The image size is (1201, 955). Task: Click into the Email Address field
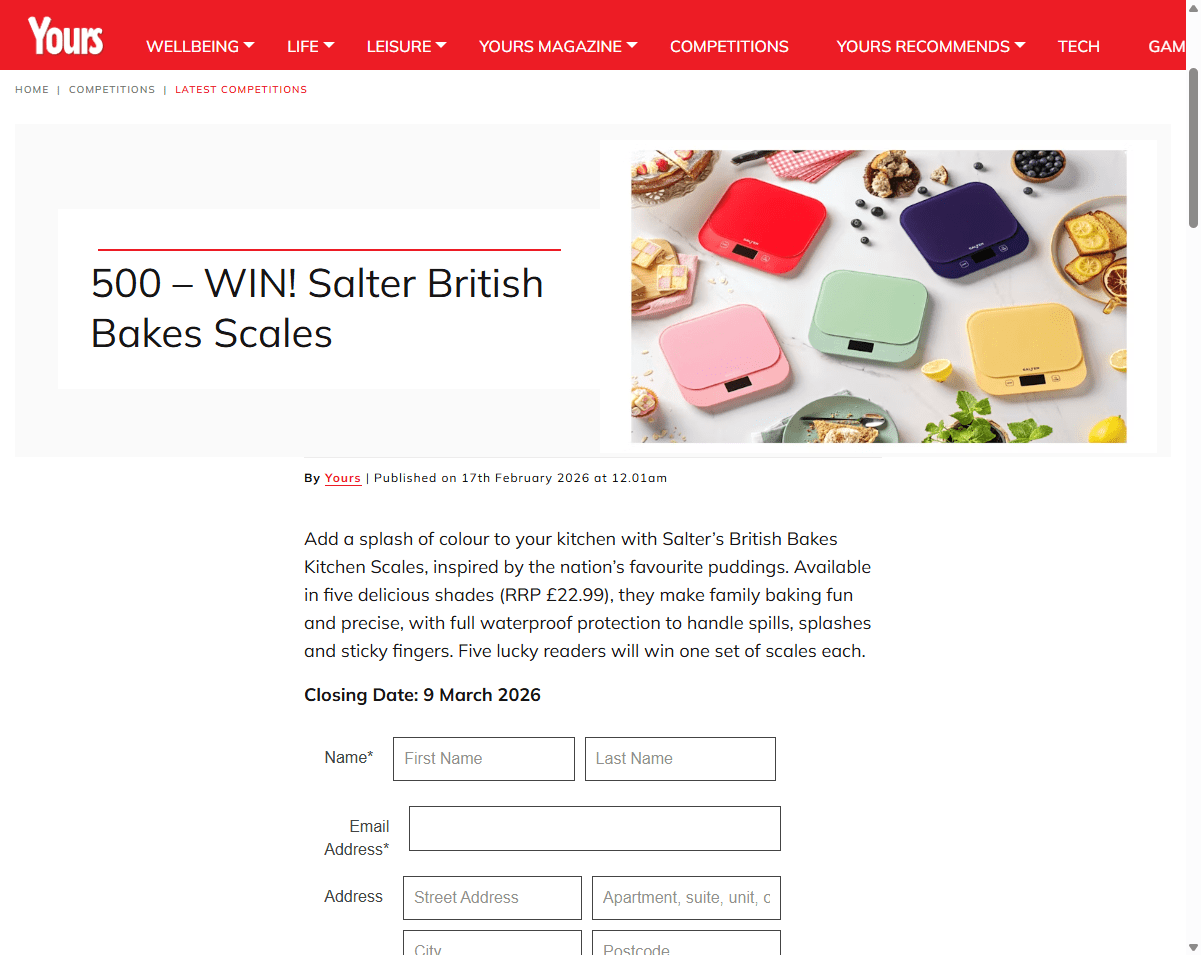595,829
